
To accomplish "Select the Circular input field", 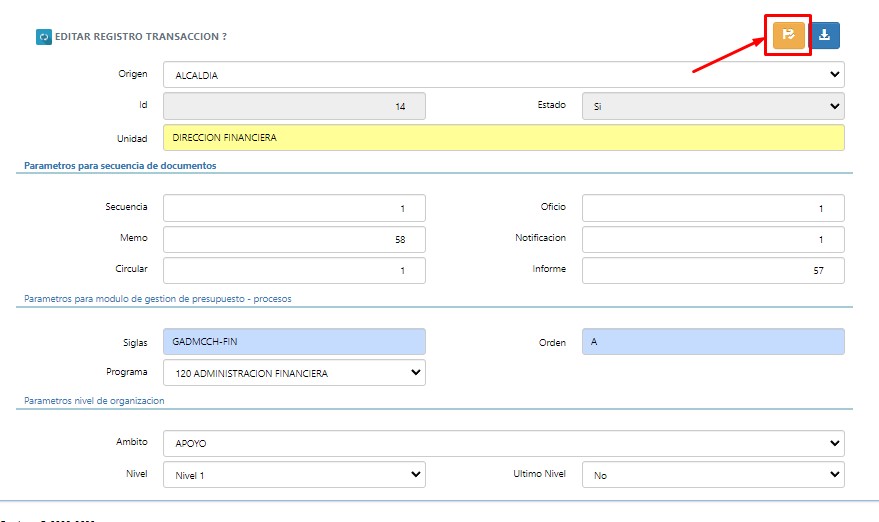I will (x=293, y=271).
